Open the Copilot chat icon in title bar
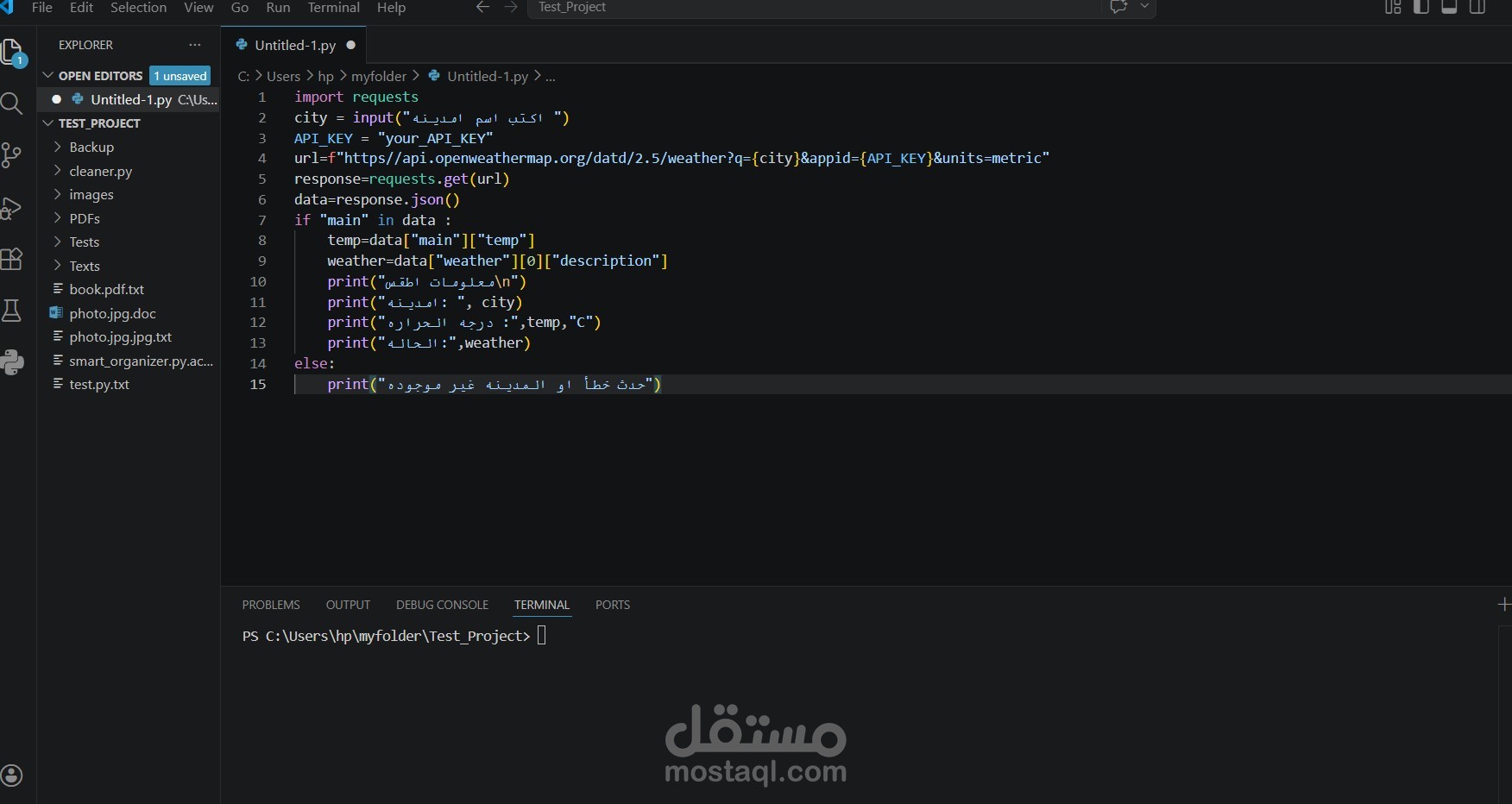The width and height of the screenshot is (1512, 804). [x=1119, y=7]
